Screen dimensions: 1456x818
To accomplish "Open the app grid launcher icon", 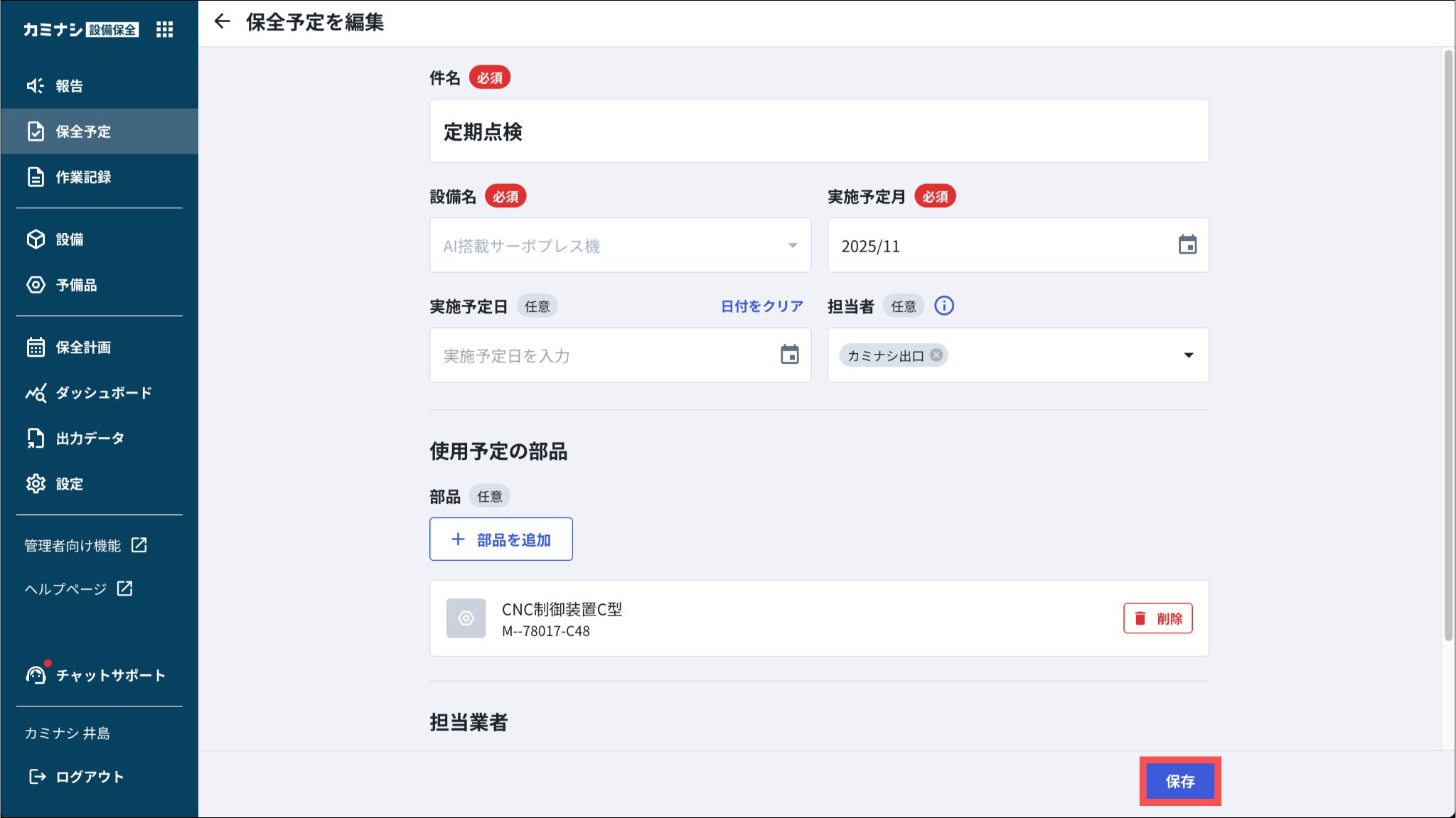I will 164,29.
